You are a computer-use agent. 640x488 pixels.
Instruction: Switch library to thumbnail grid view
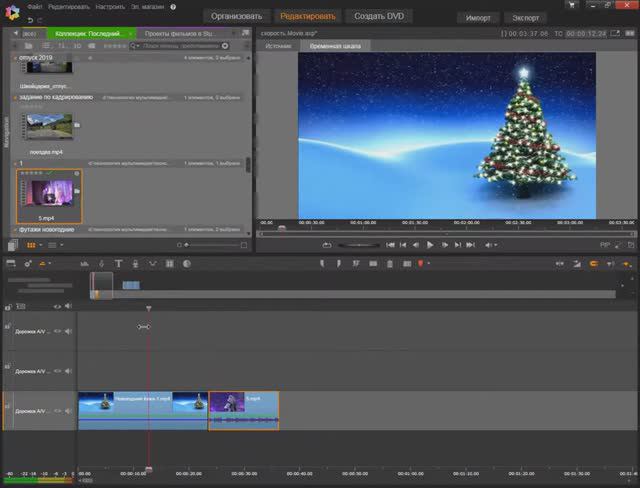(31, 245)
